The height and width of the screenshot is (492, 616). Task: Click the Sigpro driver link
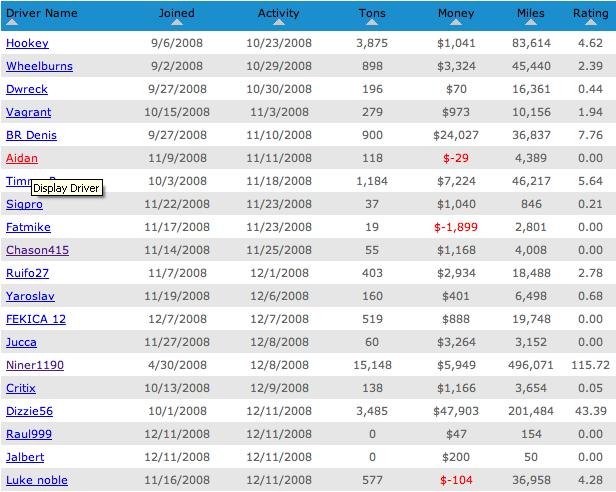26,205
